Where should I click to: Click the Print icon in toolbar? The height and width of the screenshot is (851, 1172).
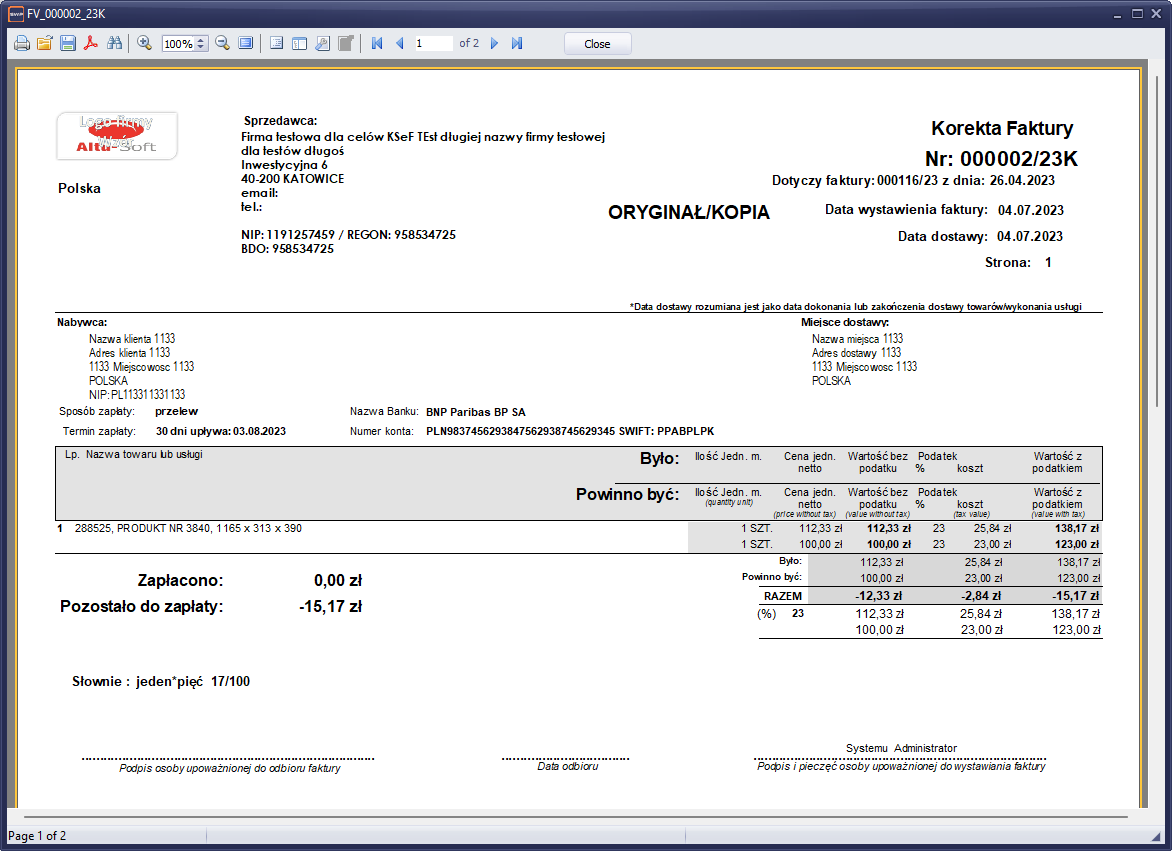point(21,44)
